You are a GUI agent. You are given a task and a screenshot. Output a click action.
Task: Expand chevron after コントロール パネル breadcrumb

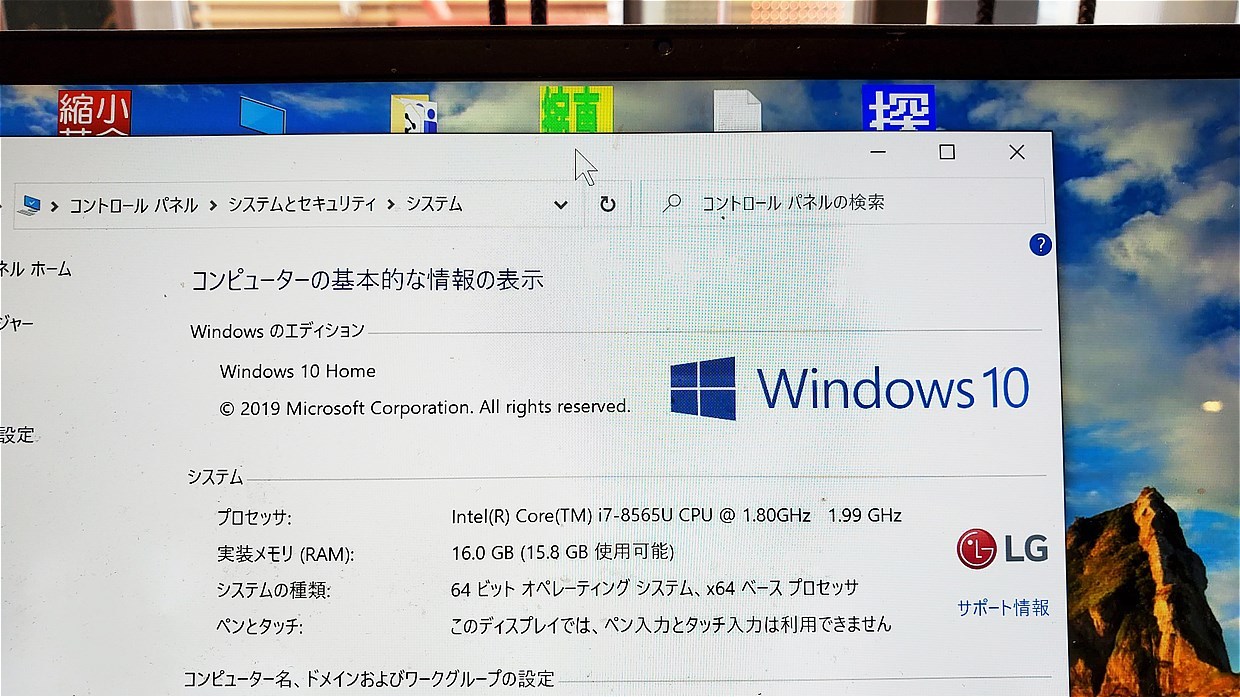[x=213, y=205]
